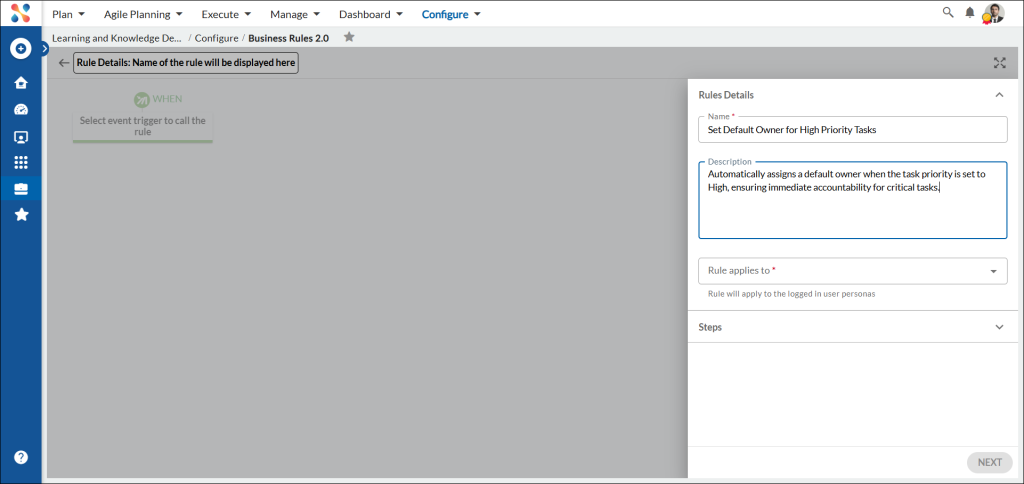Click into the Name input field
Image resolution: width=1024 pixels, height=484 pixels.
tap(852, 129)
